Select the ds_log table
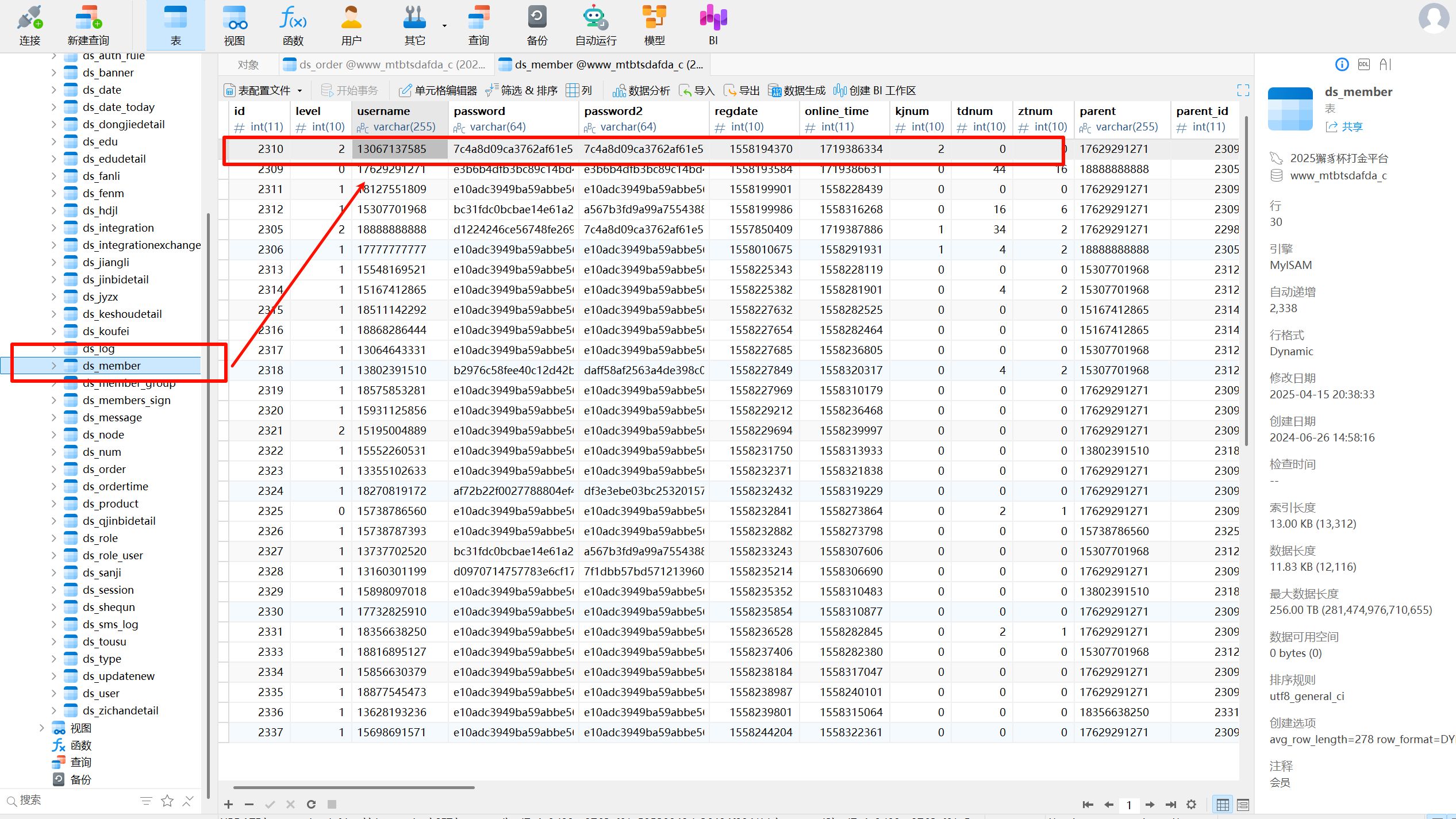 pyautogui.click(x=98, y=348)
